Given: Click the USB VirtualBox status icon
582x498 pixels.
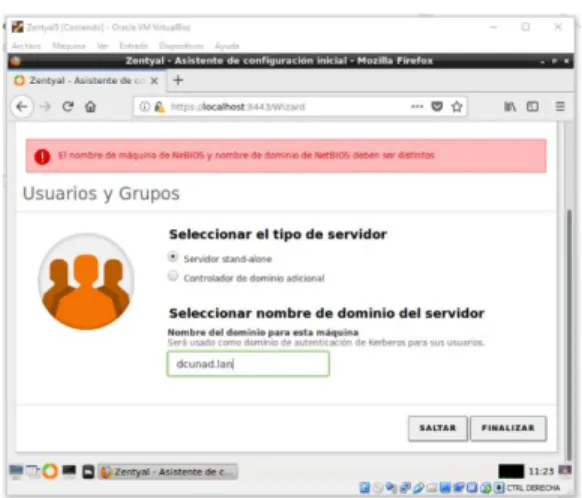Looking at the screenshot, I should 418,488.
